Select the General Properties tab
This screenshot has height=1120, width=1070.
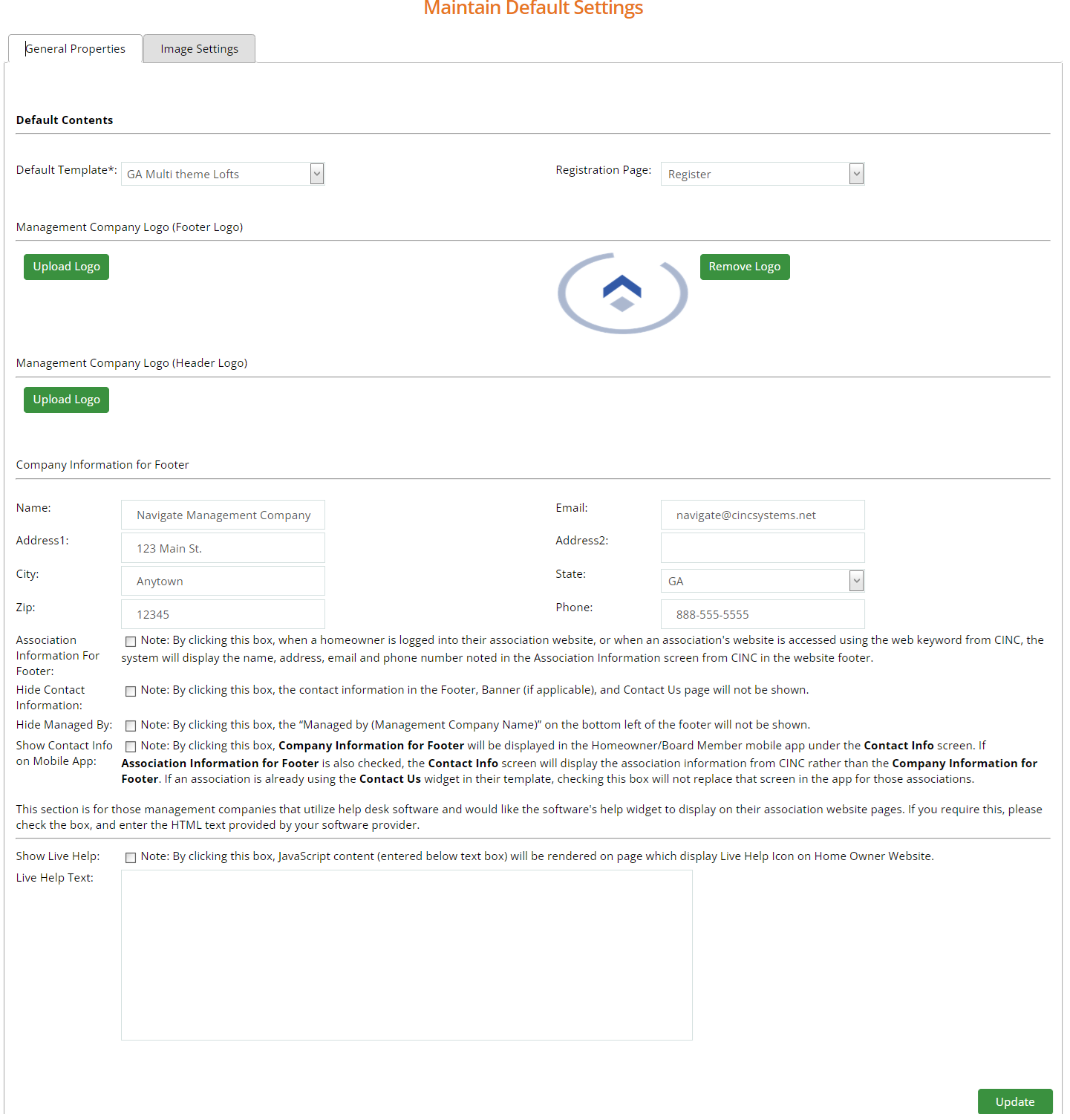click(75, 49)
